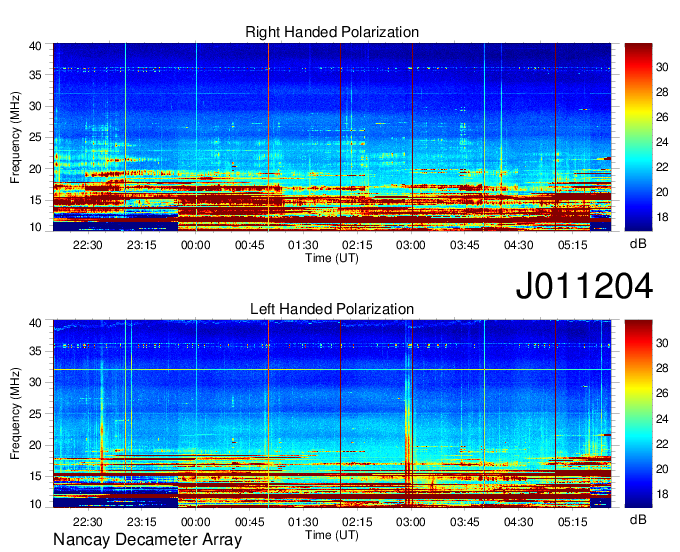
Task: Click the 26 dB value on Right Handed colorbar
Action: 662,117
